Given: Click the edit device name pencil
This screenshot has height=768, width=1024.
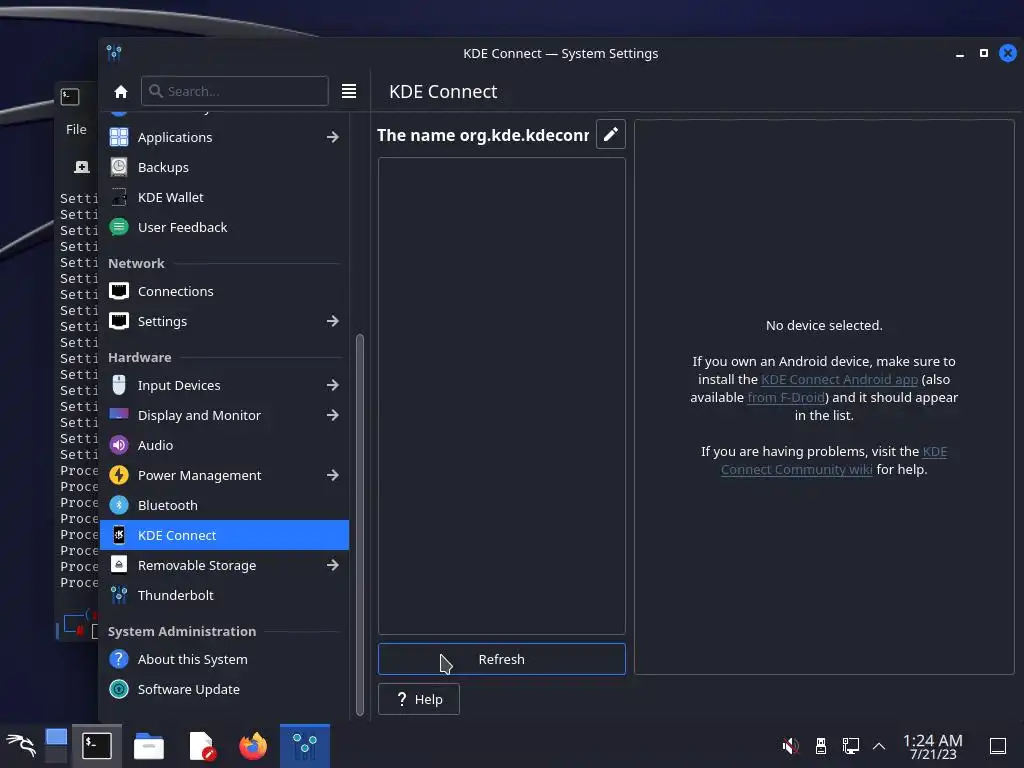Looking at the screenshot, I should [611, 135].
